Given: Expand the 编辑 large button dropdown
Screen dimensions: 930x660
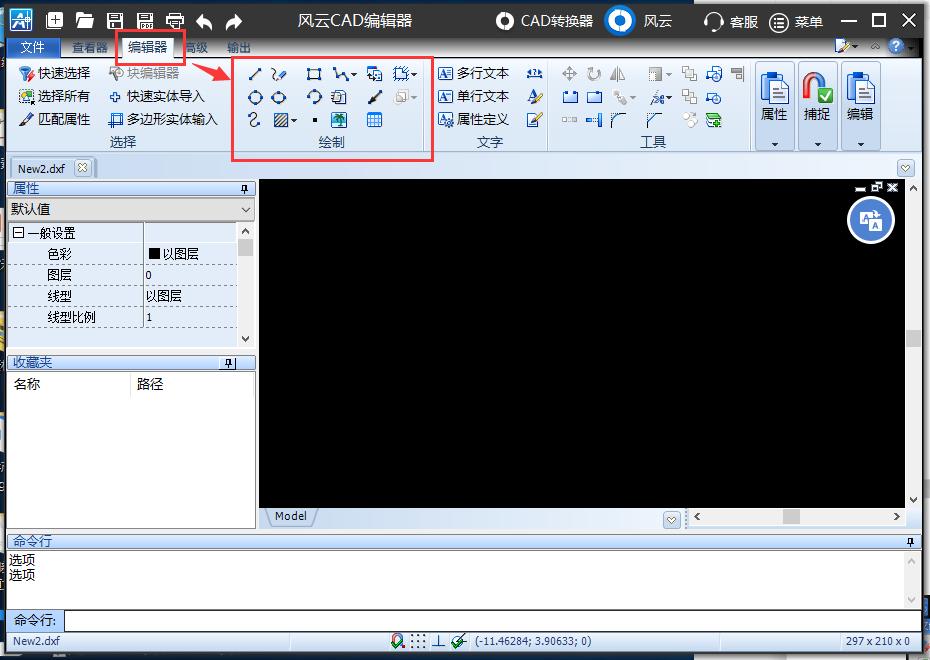Looking at the screenshot, I should 861,144.
